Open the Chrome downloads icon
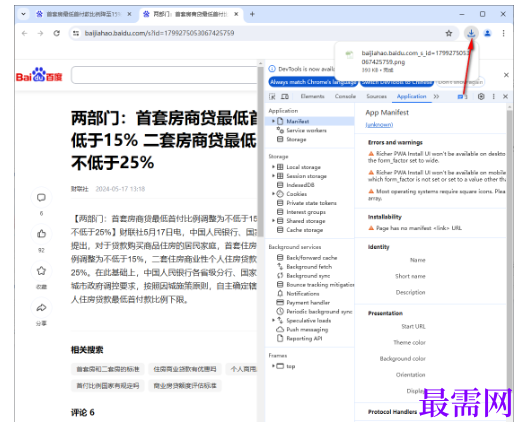This screenshot has height=434, width=531. click(471, 33)
